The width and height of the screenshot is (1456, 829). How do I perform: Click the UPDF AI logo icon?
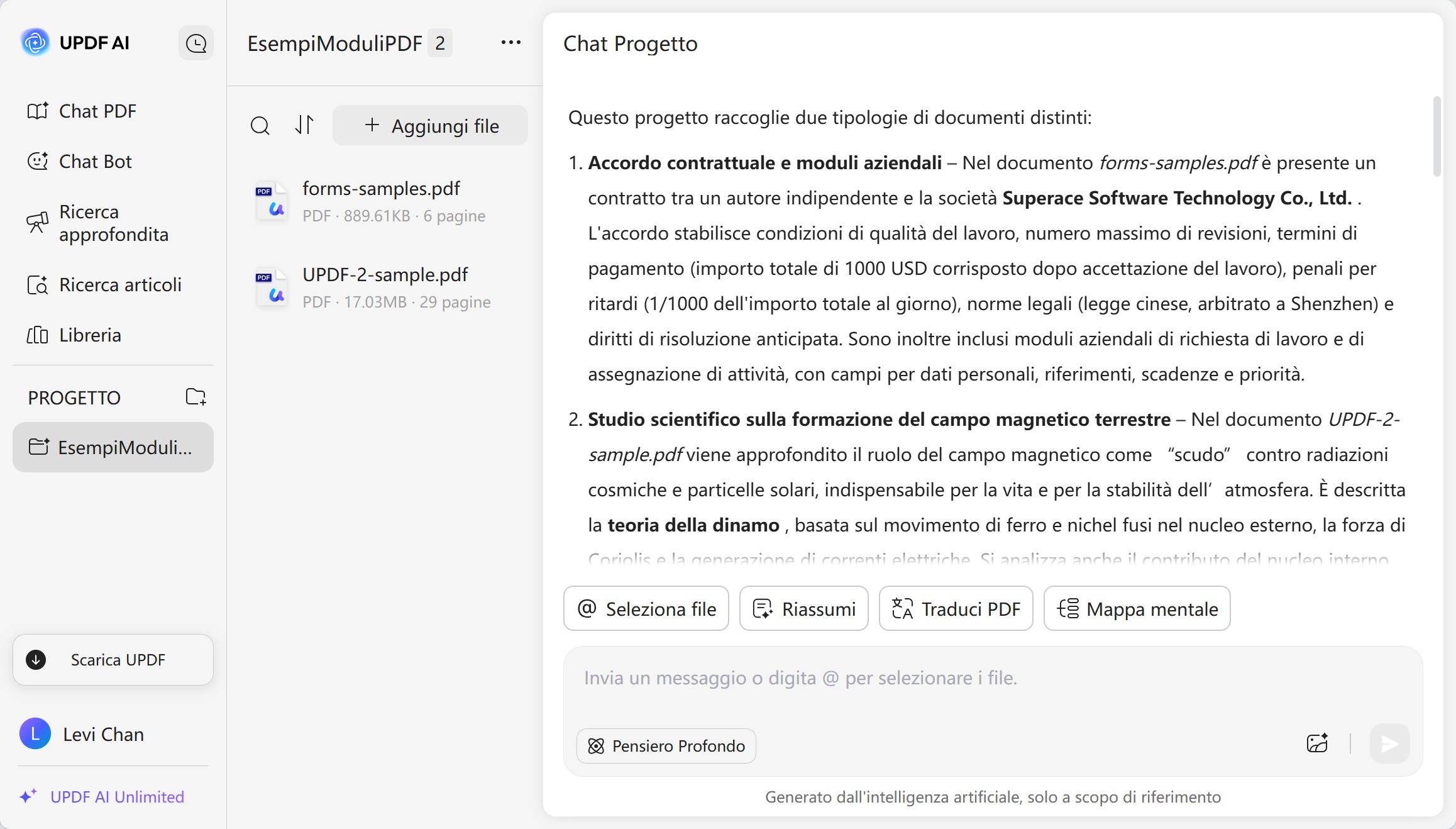(x=35, y=43)
